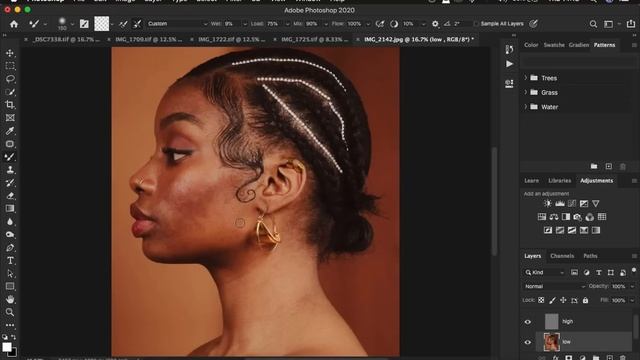The width and height of the screenshot is (640, 360).
Task: Toggle Sample All Layers checkbox
Action: [476, 24]
